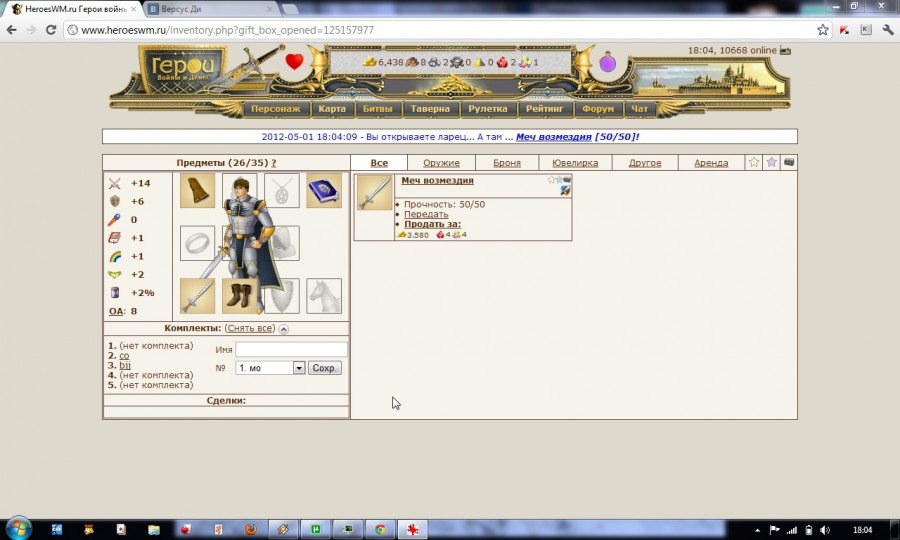
Task: Open the Битвы menu
Action: [x=377, y=108]
